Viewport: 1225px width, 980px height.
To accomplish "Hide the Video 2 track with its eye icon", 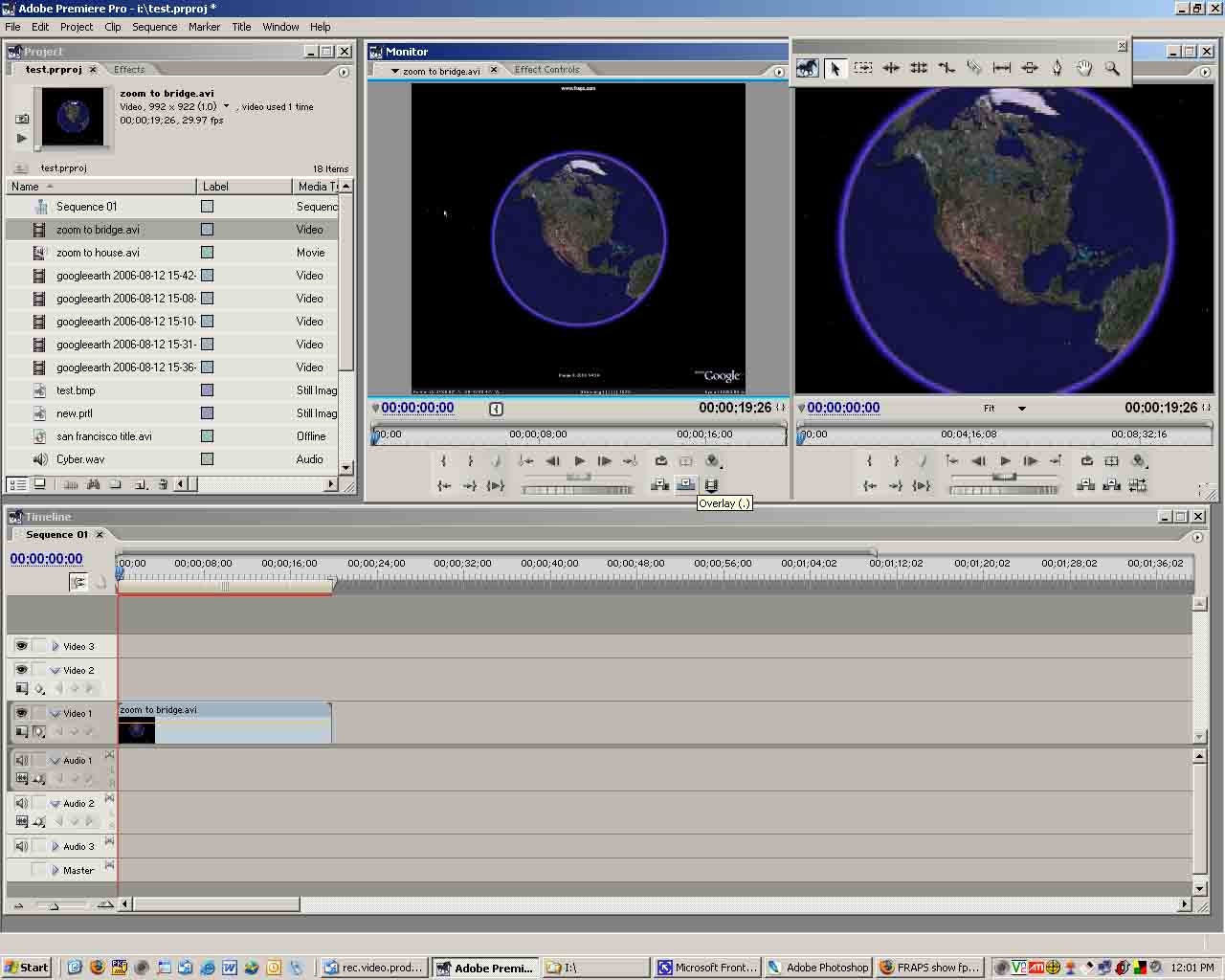I will [x=21, y=670].
